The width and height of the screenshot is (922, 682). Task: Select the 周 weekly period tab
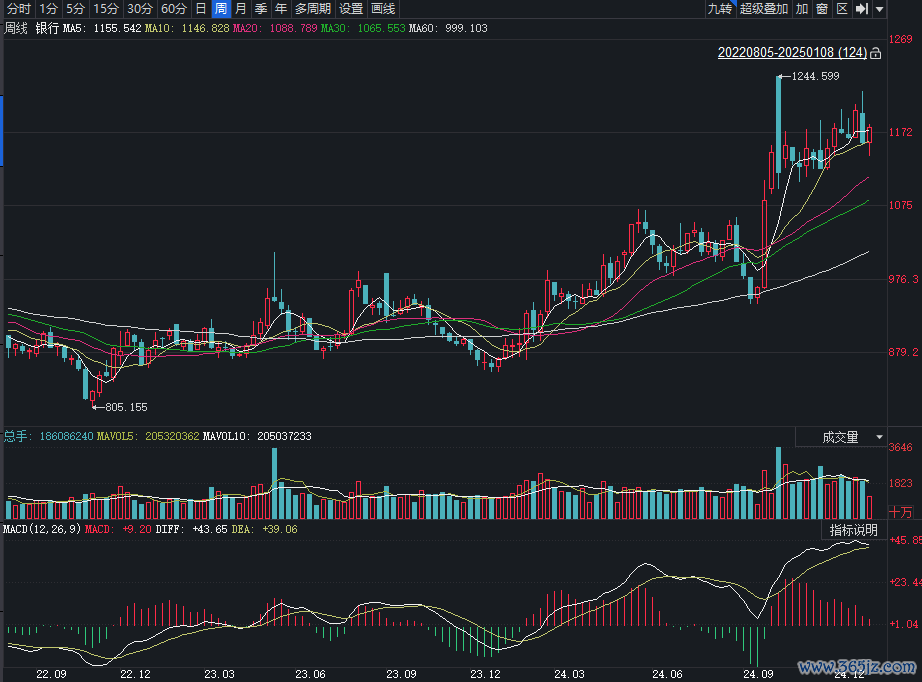click(221, 9)
